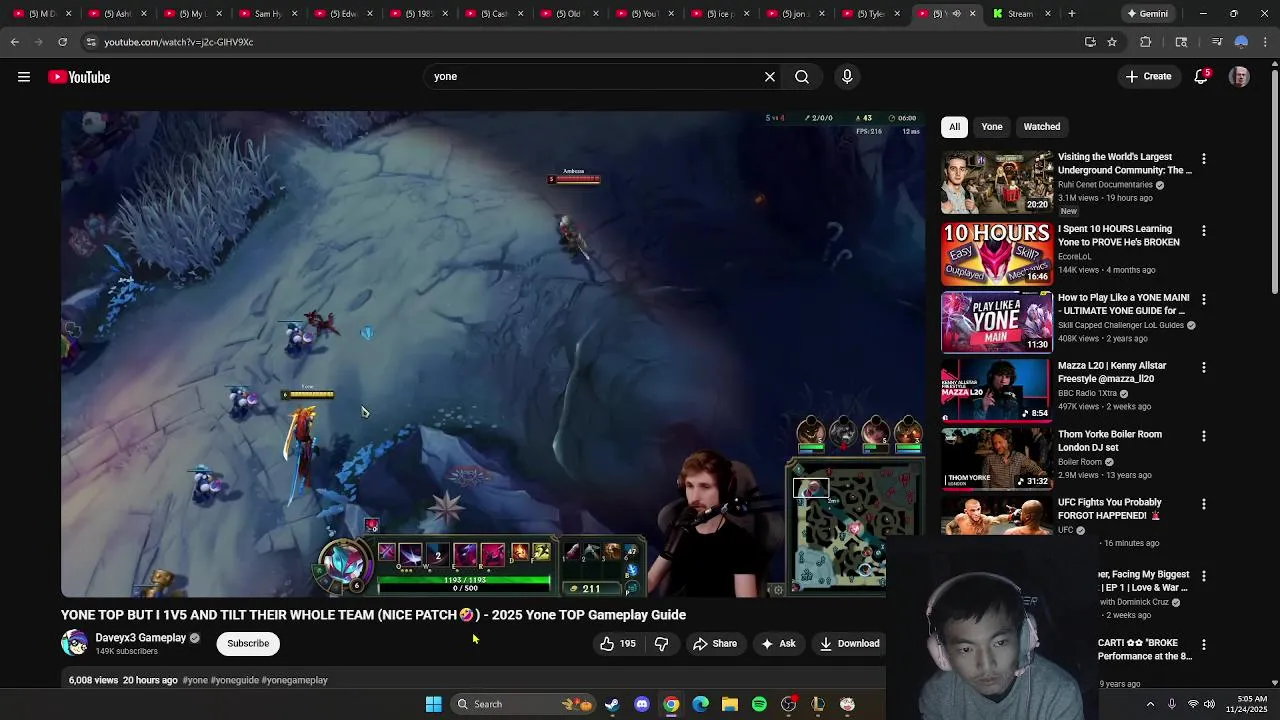
Task: Open options for Mazza L20 video
Action: [1203, 368]
